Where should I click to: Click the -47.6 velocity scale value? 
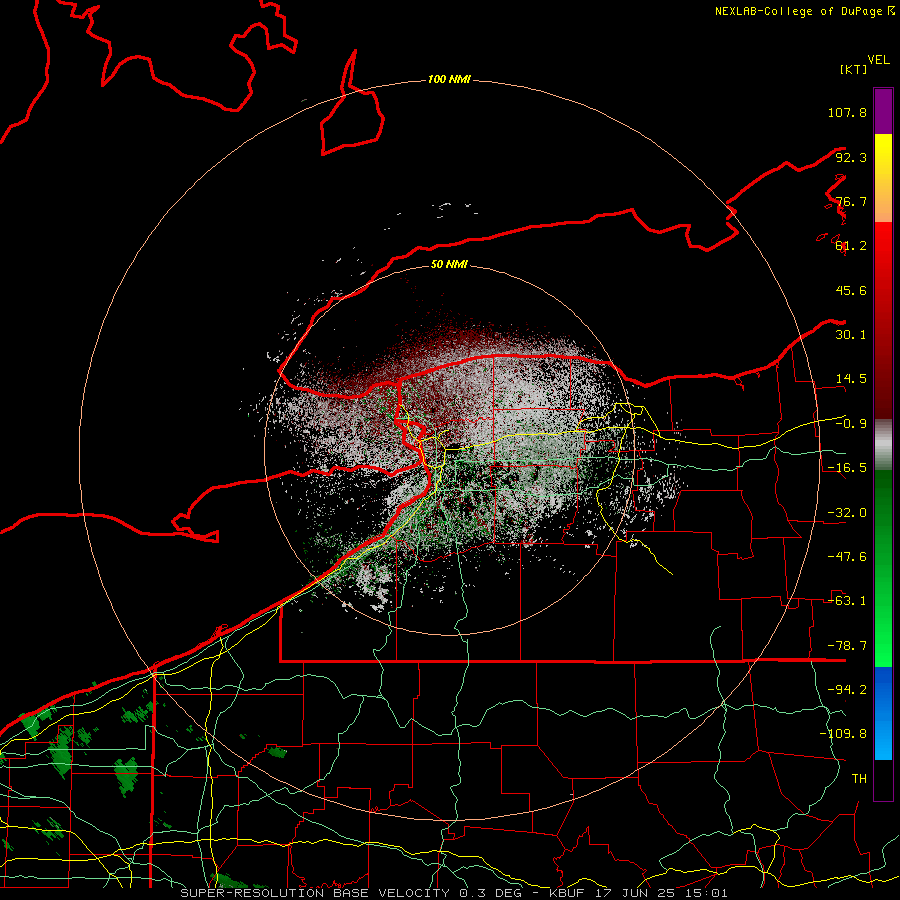click(847, 557)
